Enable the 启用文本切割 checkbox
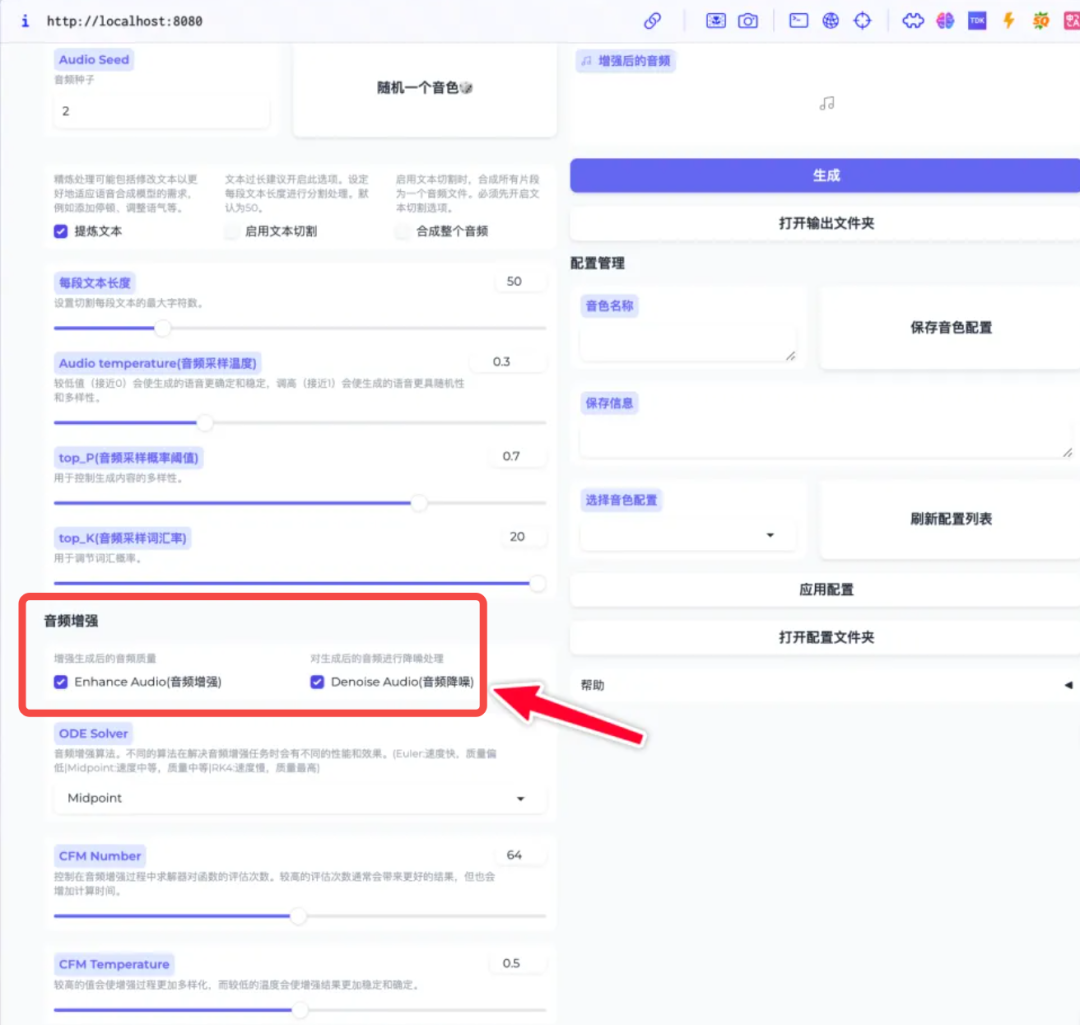 [231, 231]
